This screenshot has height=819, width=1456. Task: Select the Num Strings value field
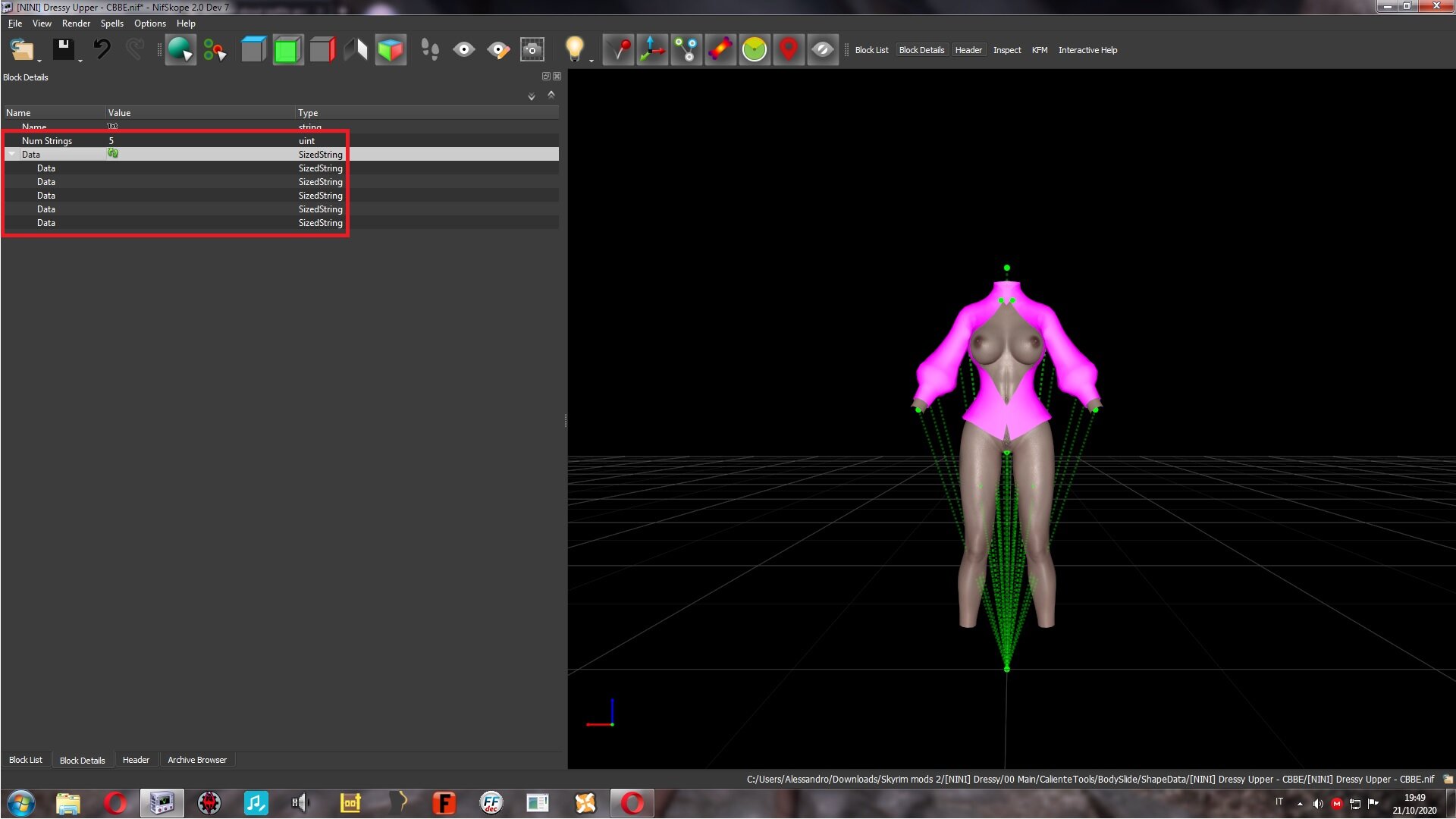tap(200, 141)
